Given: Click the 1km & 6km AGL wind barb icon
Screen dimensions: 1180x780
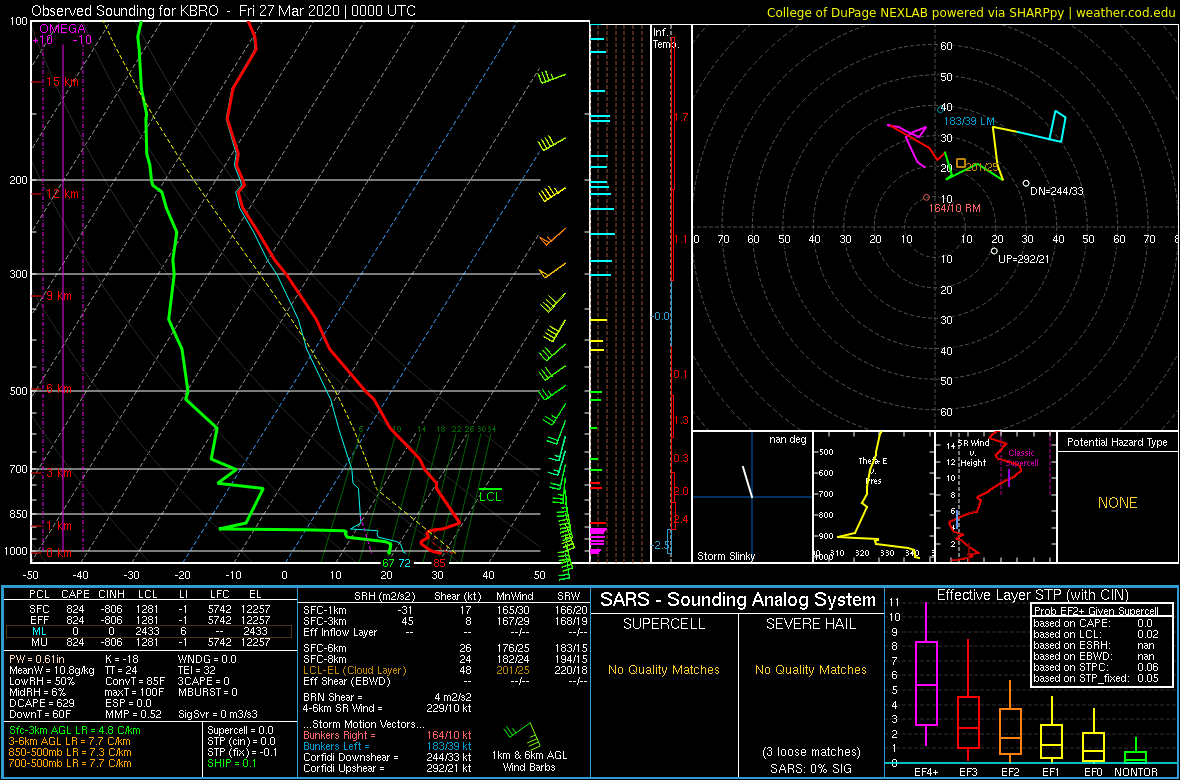Looking at the screenshot, I should 520,734.
